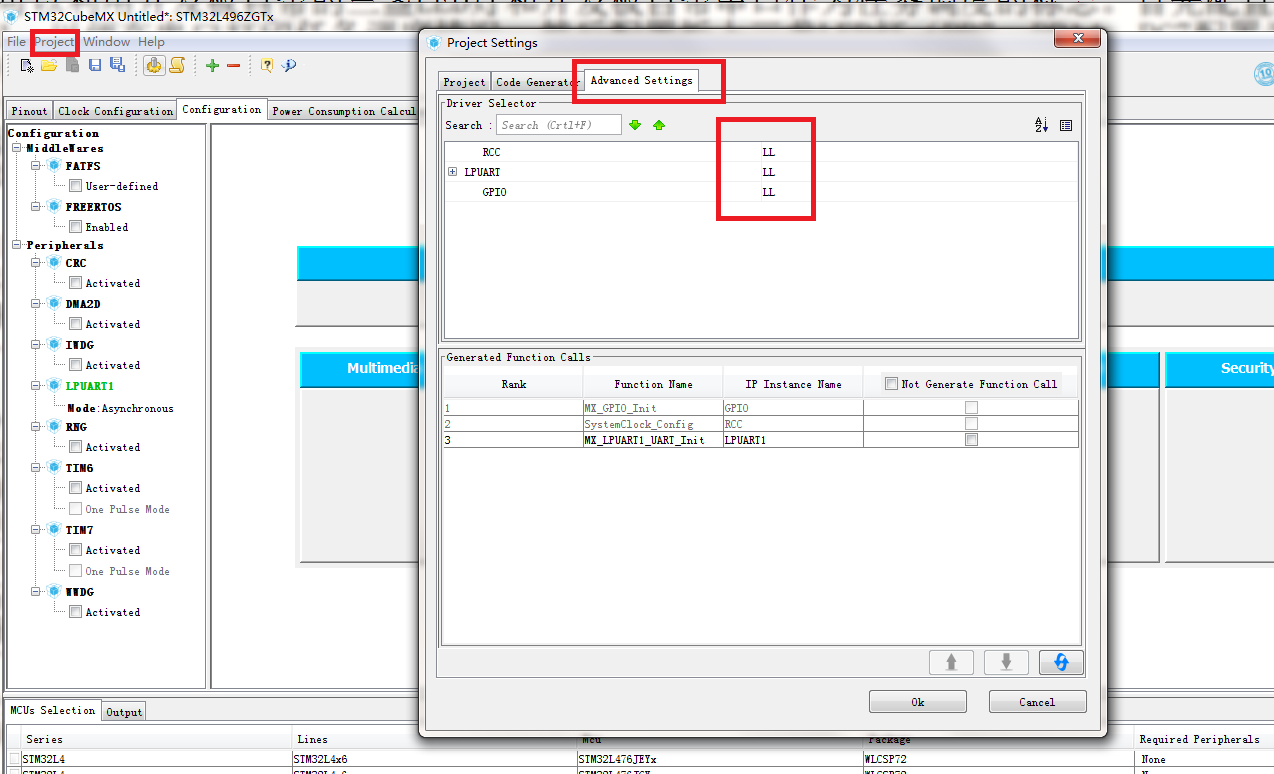Click the green up arrow search-previous icon
The image size is (1274, 774).
click(658, 125)
